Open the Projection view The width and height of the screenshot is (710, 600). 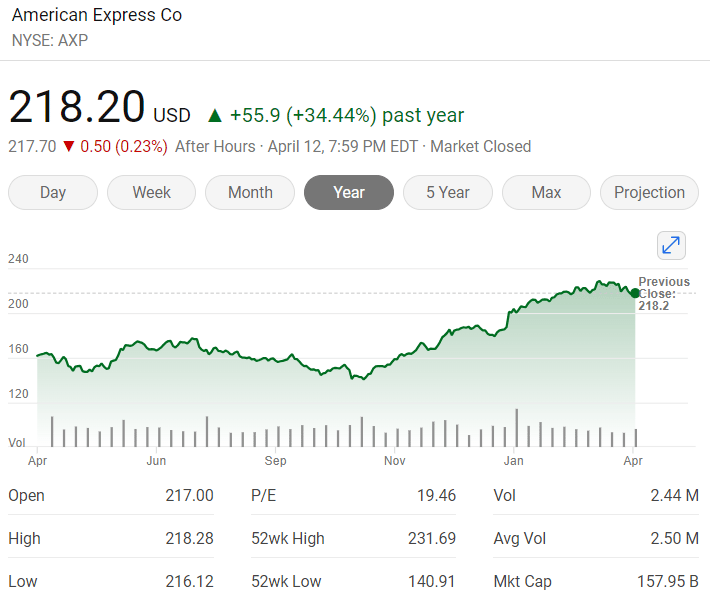click(649, 192)
